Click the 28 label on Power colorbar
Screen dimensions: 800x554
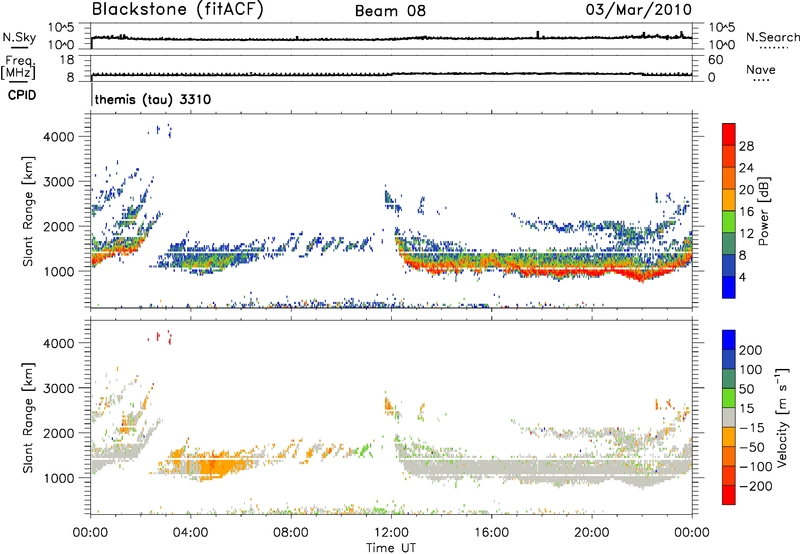(746, 146)
